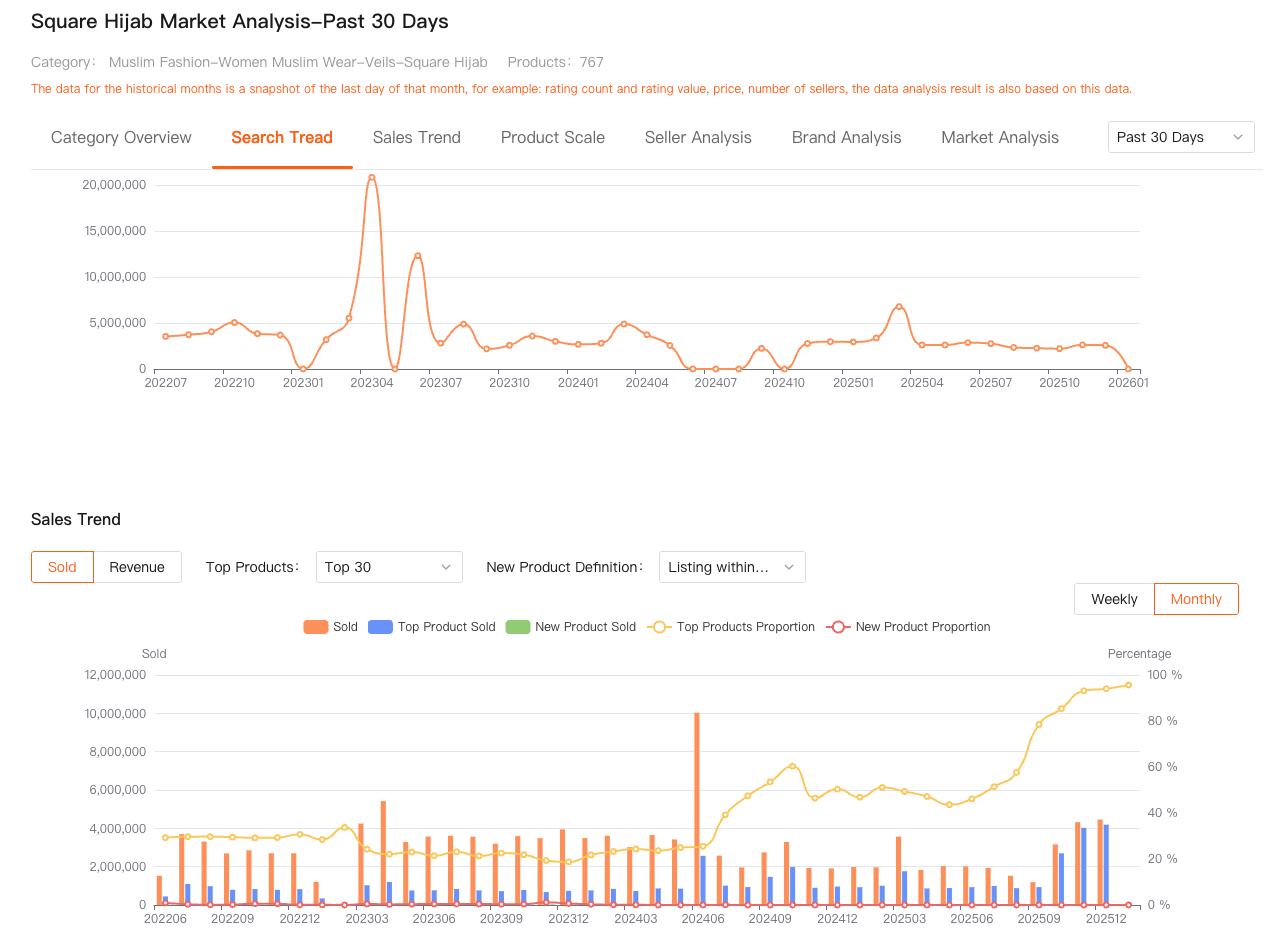This screenshot has height=941, width=1271.
Task: Click the tallest orange Sold bar
Action: pyautogui.click(x=697, y=808)
